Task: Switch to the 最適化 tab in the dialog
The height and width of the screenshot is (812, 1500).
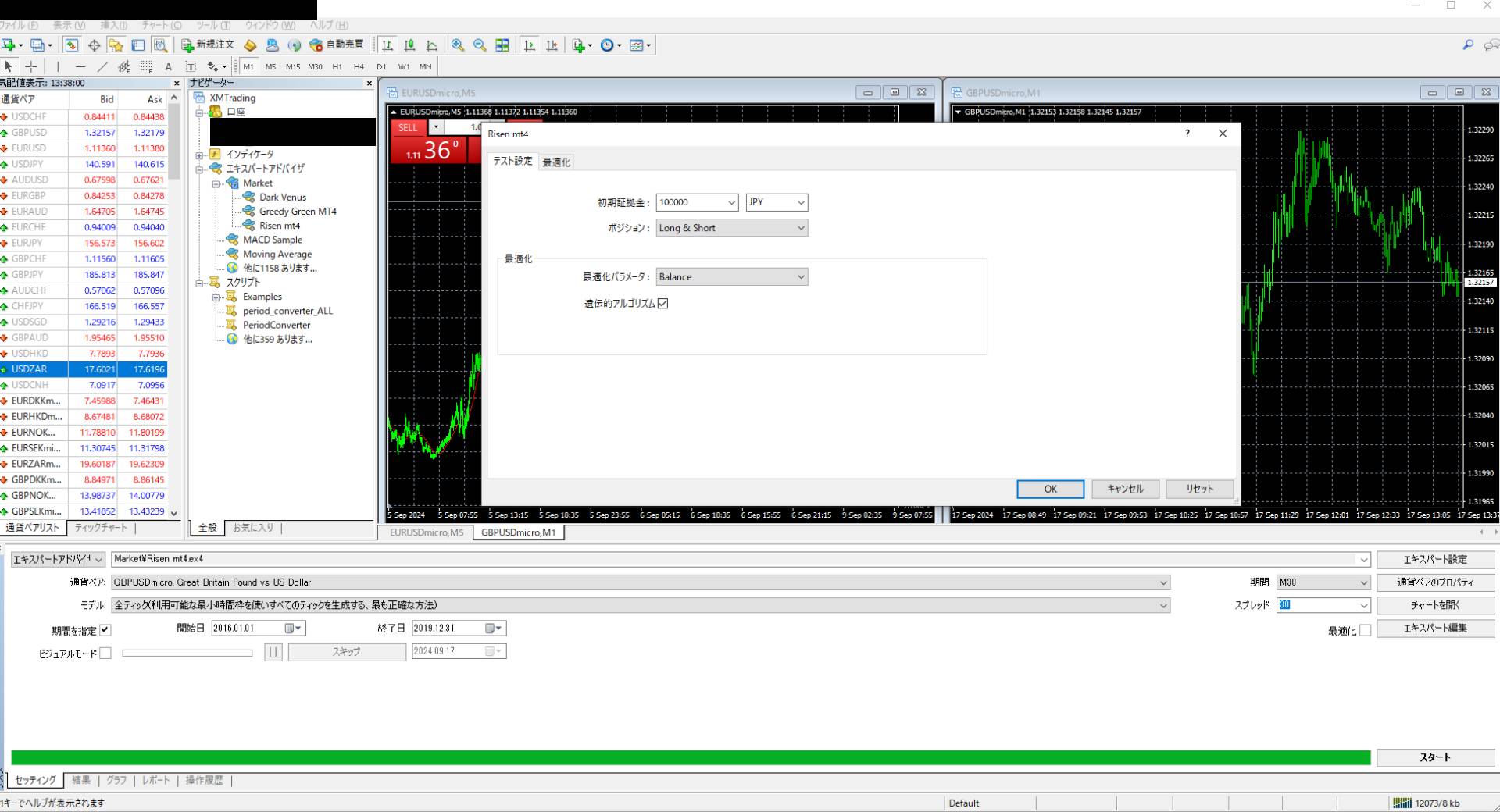Action: 556,162
